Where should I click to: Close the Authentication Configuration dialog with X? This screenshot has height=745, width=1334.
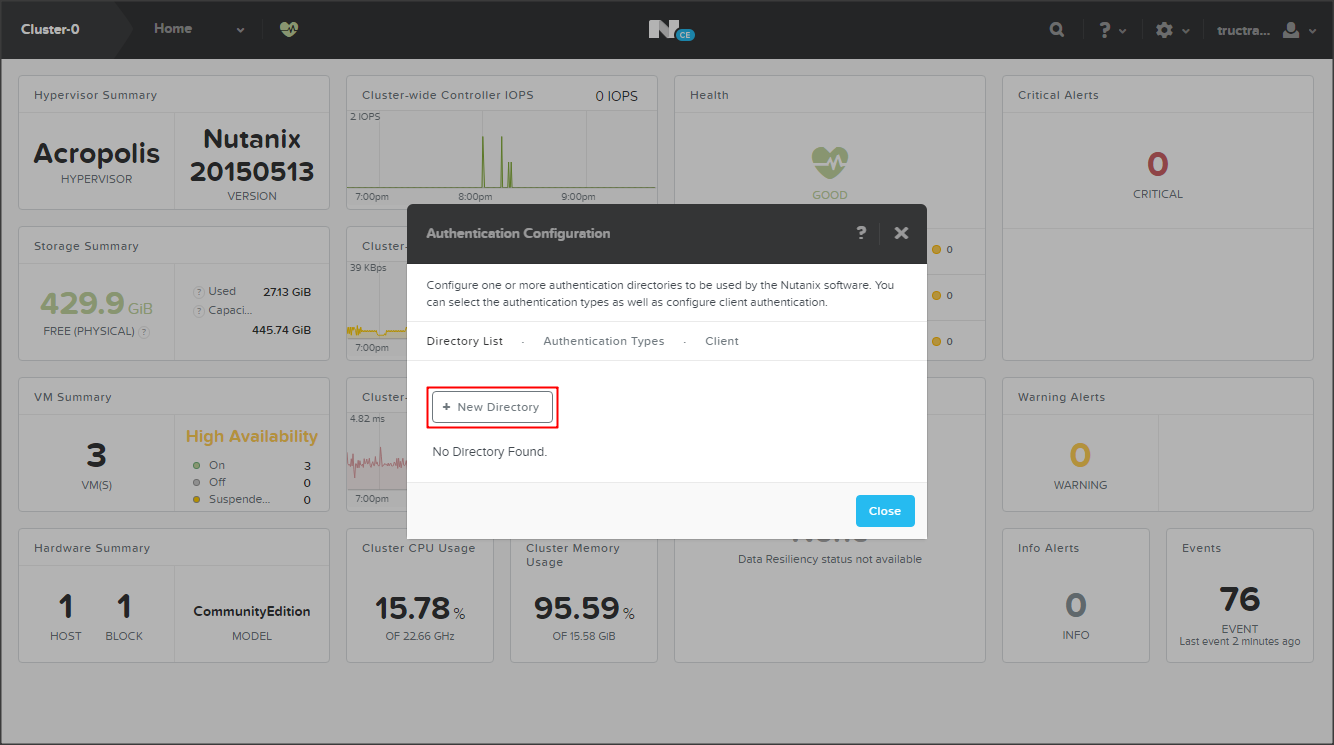pos(901,233)
